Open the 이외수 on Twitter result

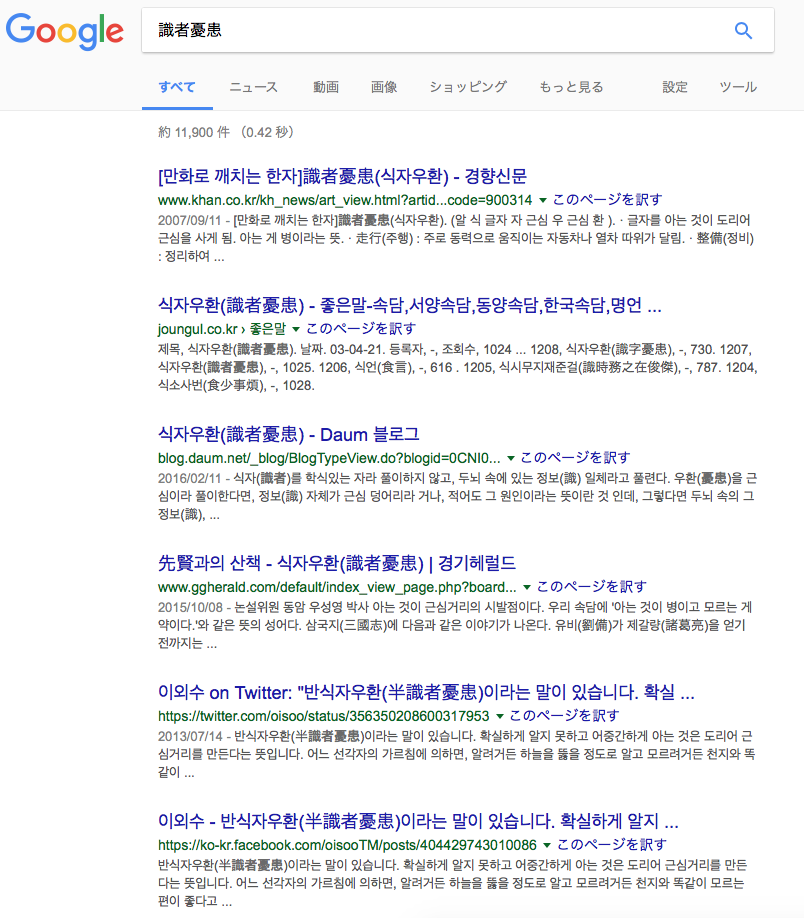coord(426,693)
